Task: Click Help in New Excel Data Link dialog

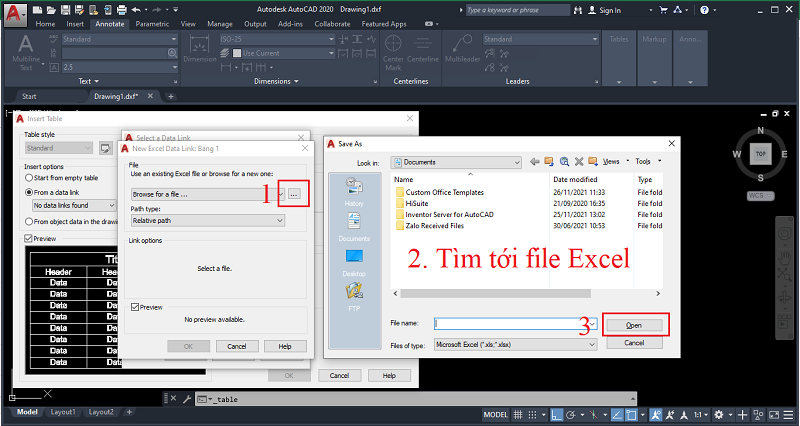Action: tap(285, 346)
